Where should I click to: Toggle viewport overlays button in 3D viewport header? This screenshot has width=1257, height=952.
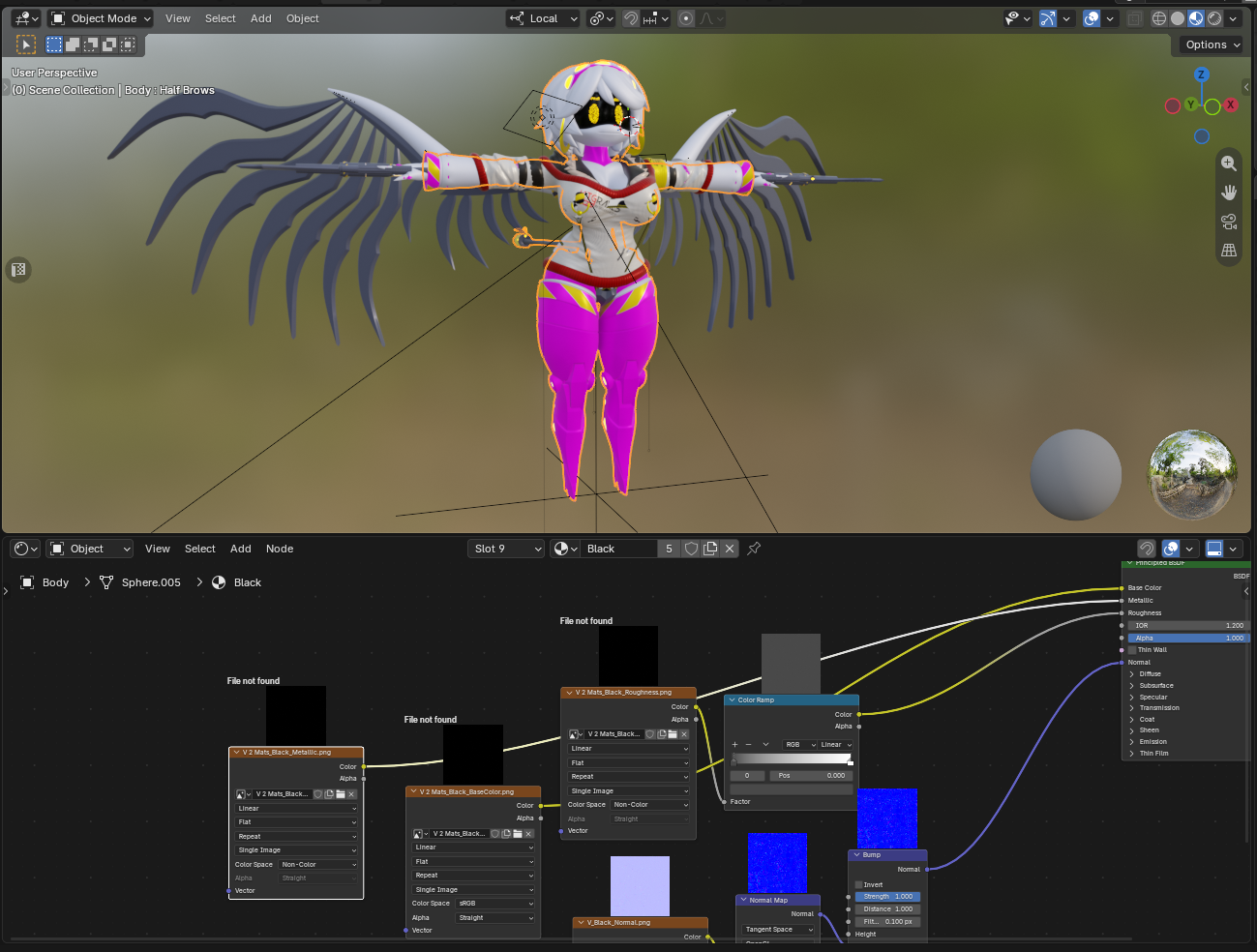pyautogui.click(x=1092, y=18)
